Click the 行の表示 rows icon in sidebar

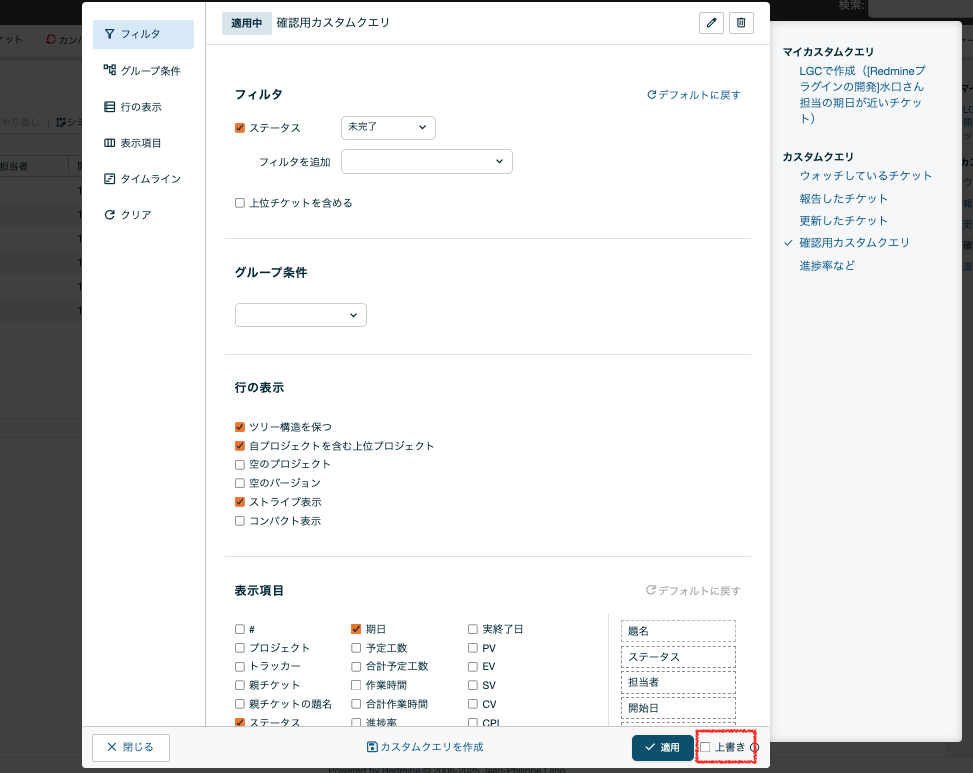pyautogui.click(x=110, y=106)
